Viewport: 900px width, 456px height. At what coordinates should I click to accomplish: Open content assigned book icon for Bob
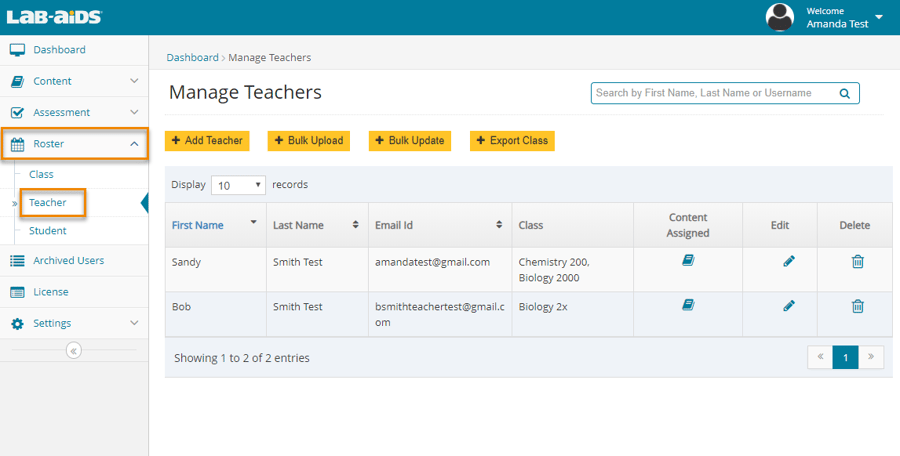688,305
